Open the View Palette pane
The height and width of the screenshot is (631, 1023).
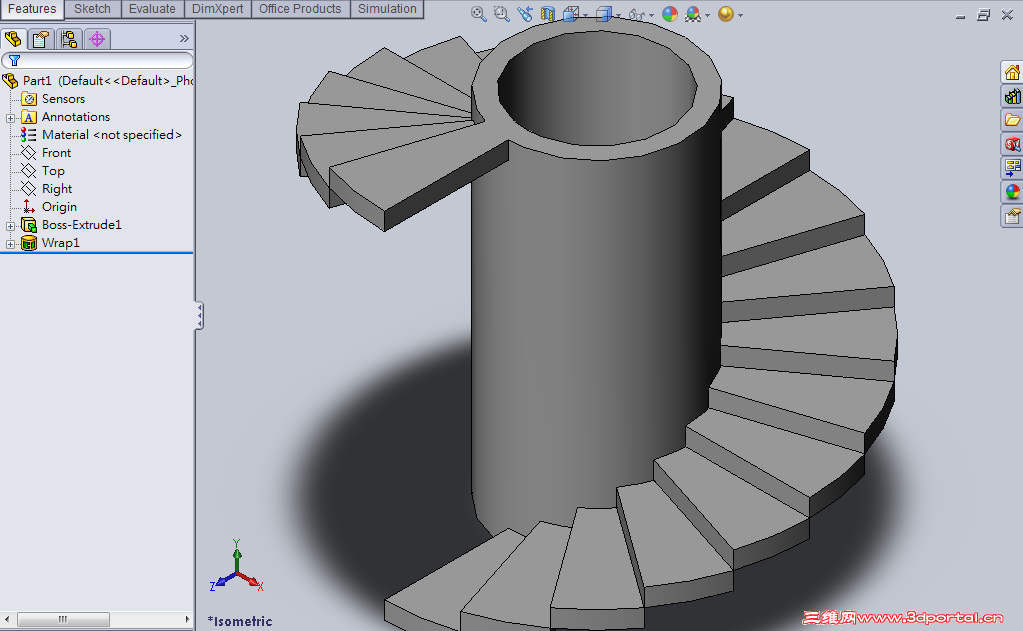[x=1012, y=168]
